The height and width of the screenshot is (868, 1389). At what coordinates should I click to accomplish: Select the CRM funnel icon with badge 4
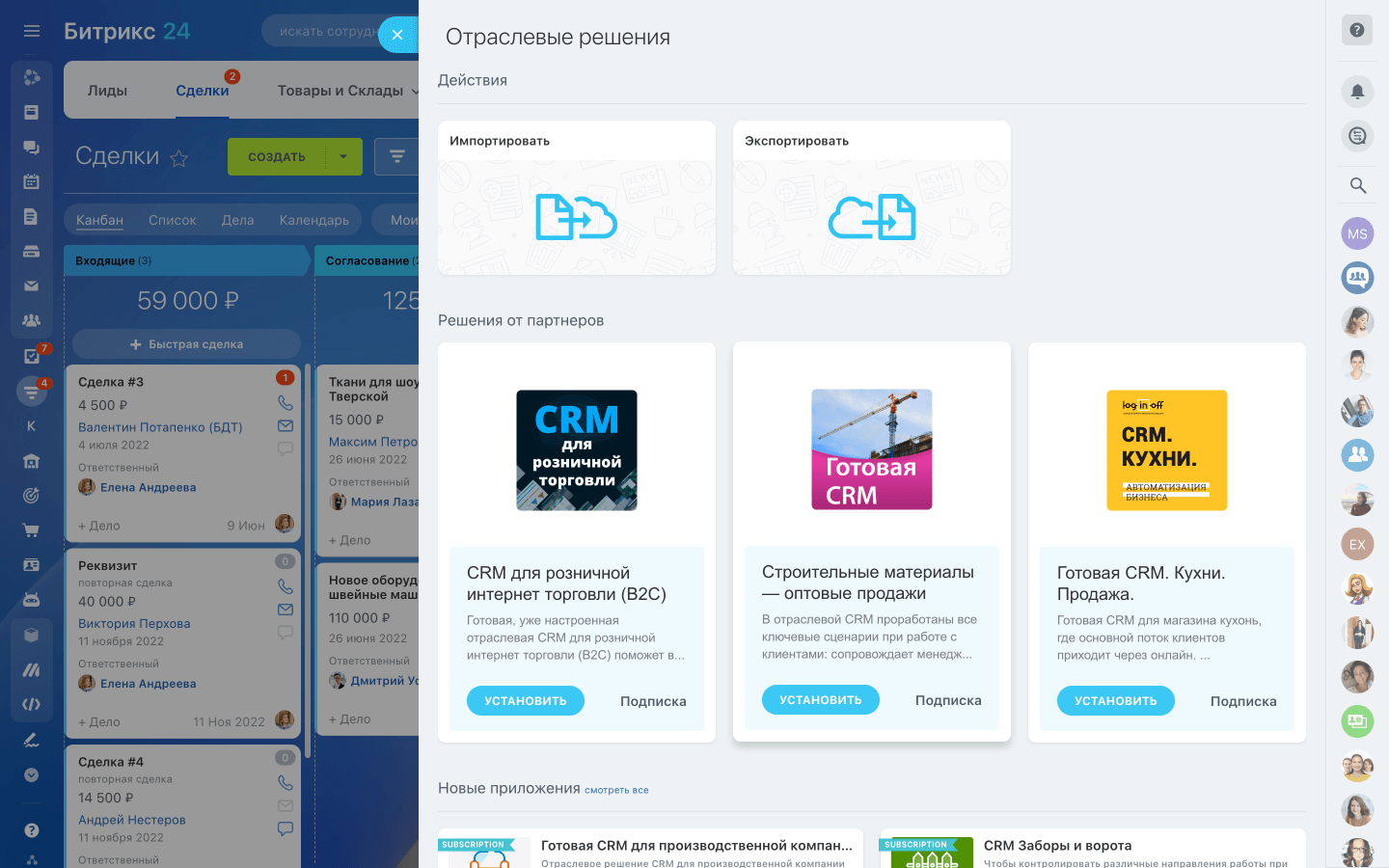[32, 390]
